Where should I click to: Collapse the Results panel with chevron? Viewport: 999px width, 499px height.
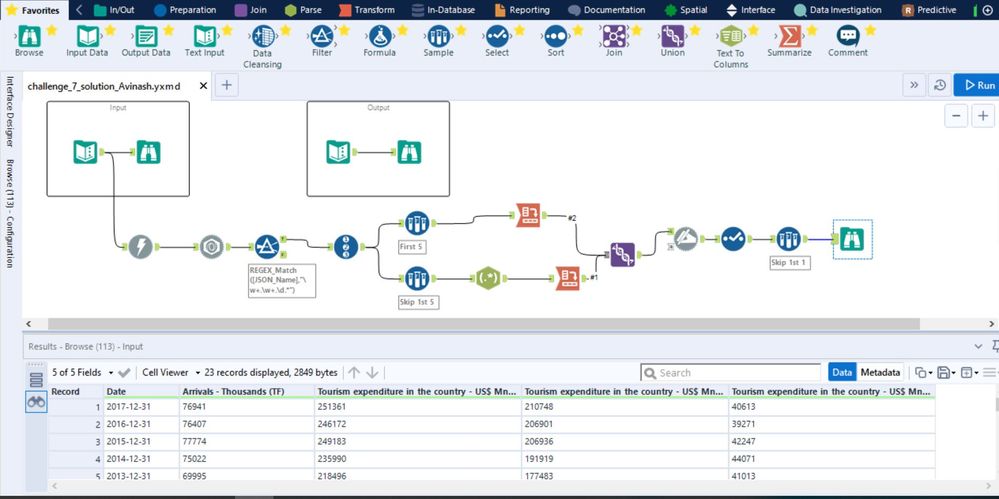click(x=979, y=346)
